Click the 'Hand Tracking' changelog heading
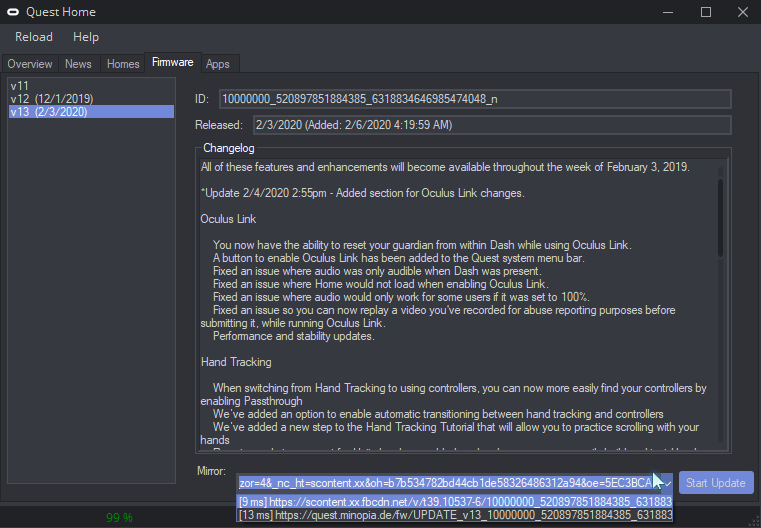 (236, 362)
